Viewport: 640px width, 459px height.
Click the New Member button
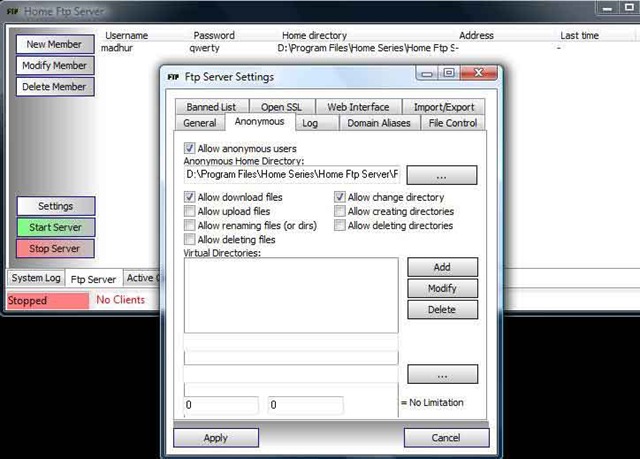55,44
